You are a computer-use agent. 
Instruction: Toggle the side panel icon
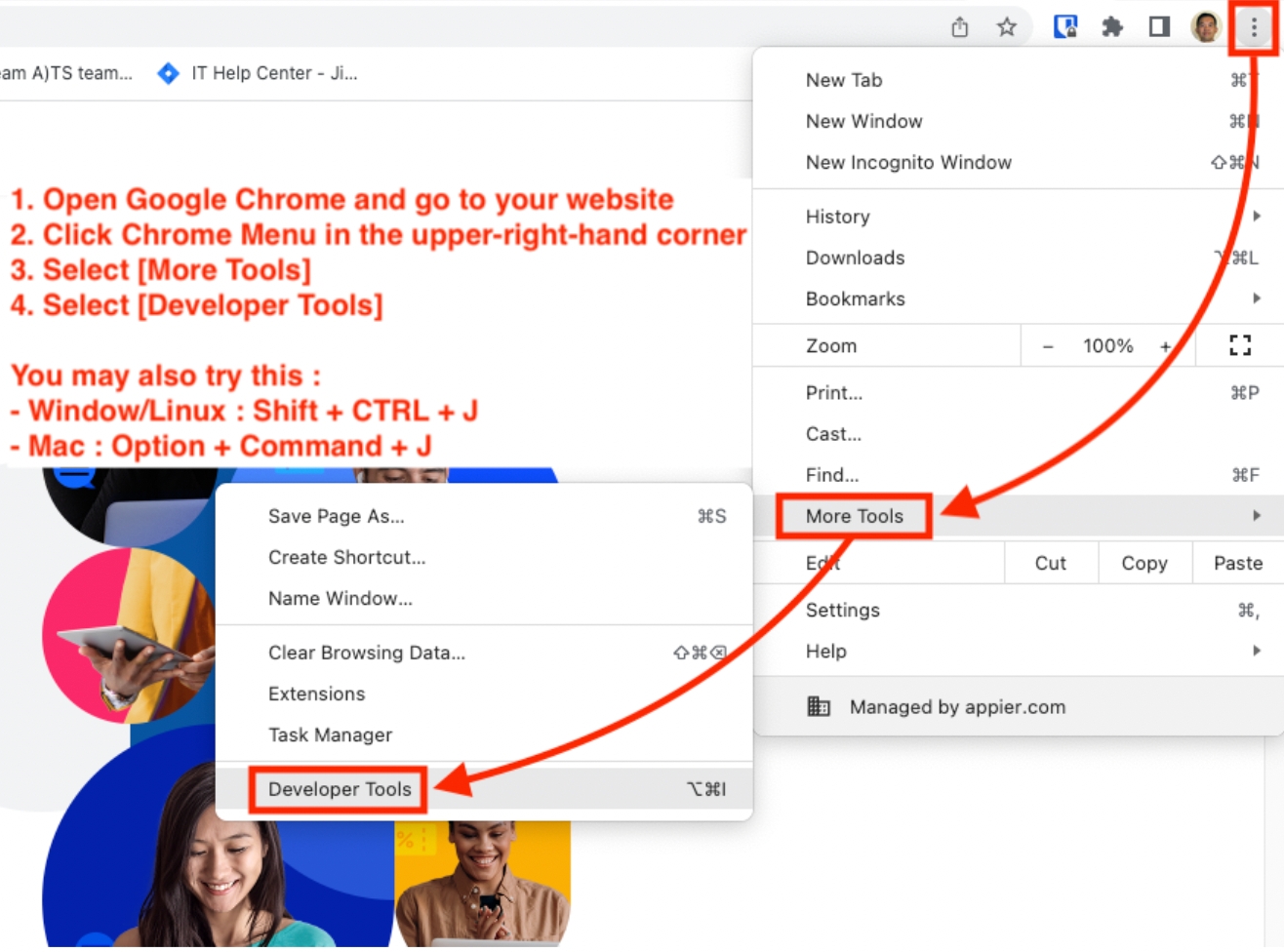point(1159,27)
